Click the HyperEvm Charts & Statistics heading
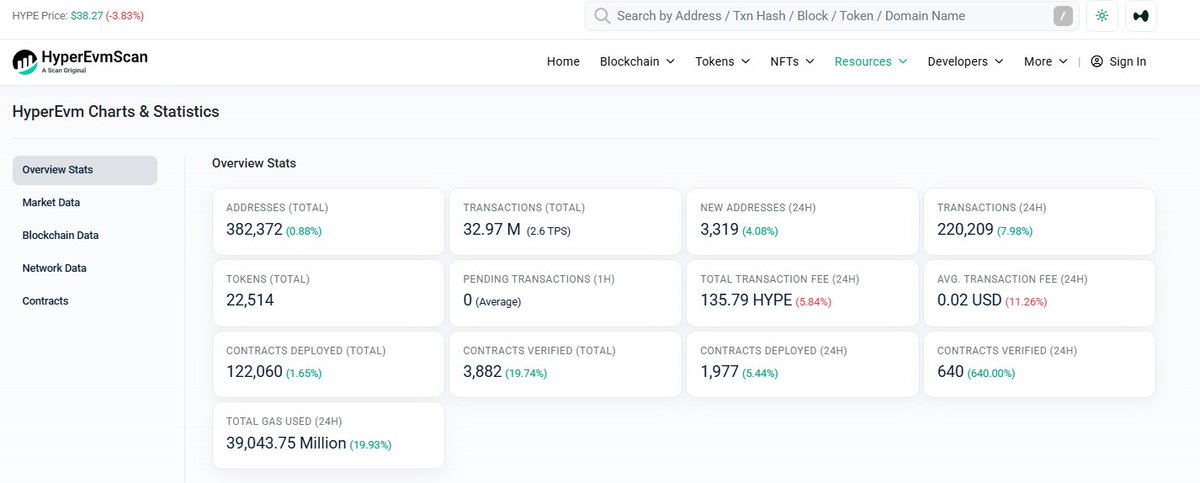1200x483 pixels. (116, 112)
